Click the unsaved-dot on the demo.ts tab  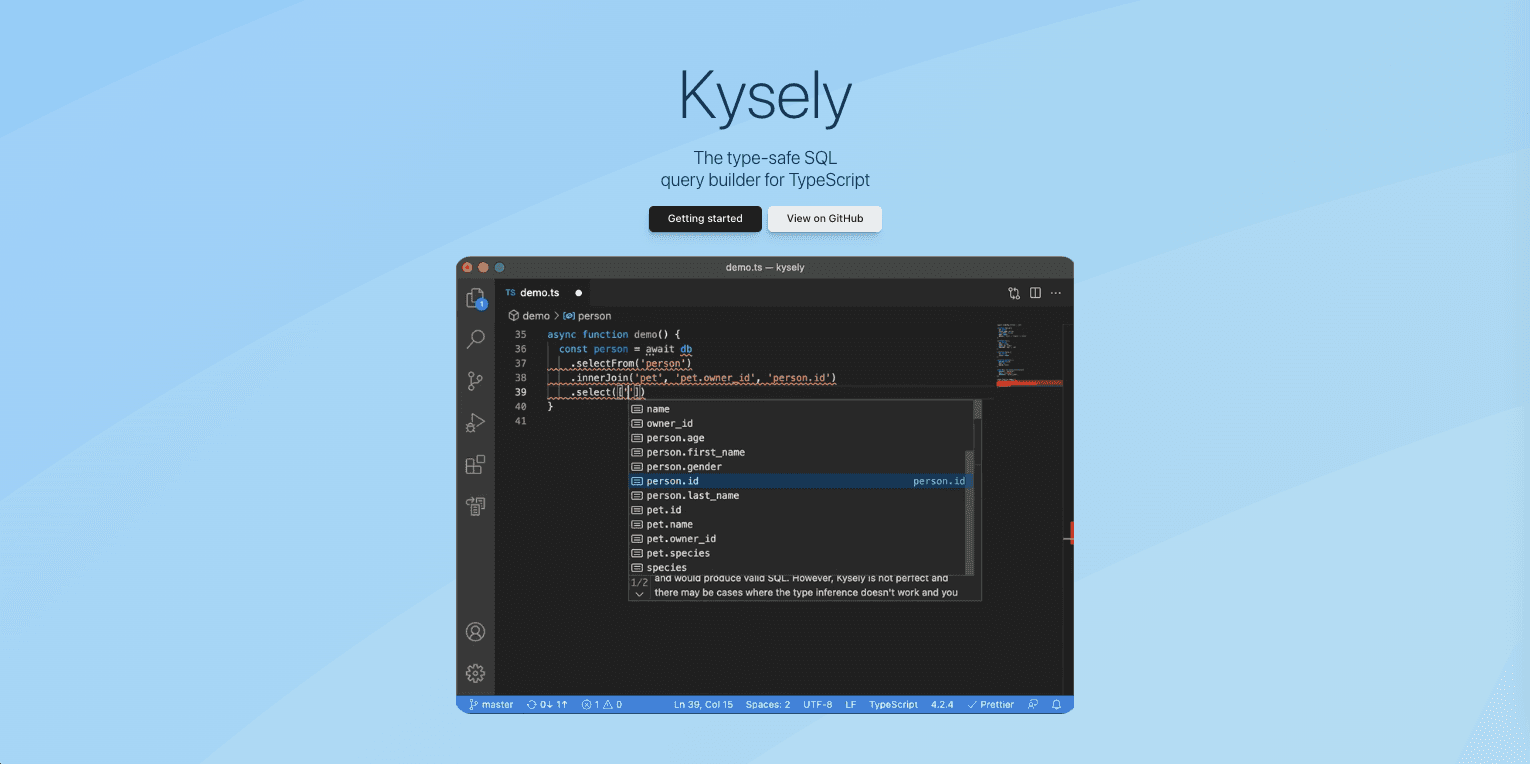(x=579, y=293)
